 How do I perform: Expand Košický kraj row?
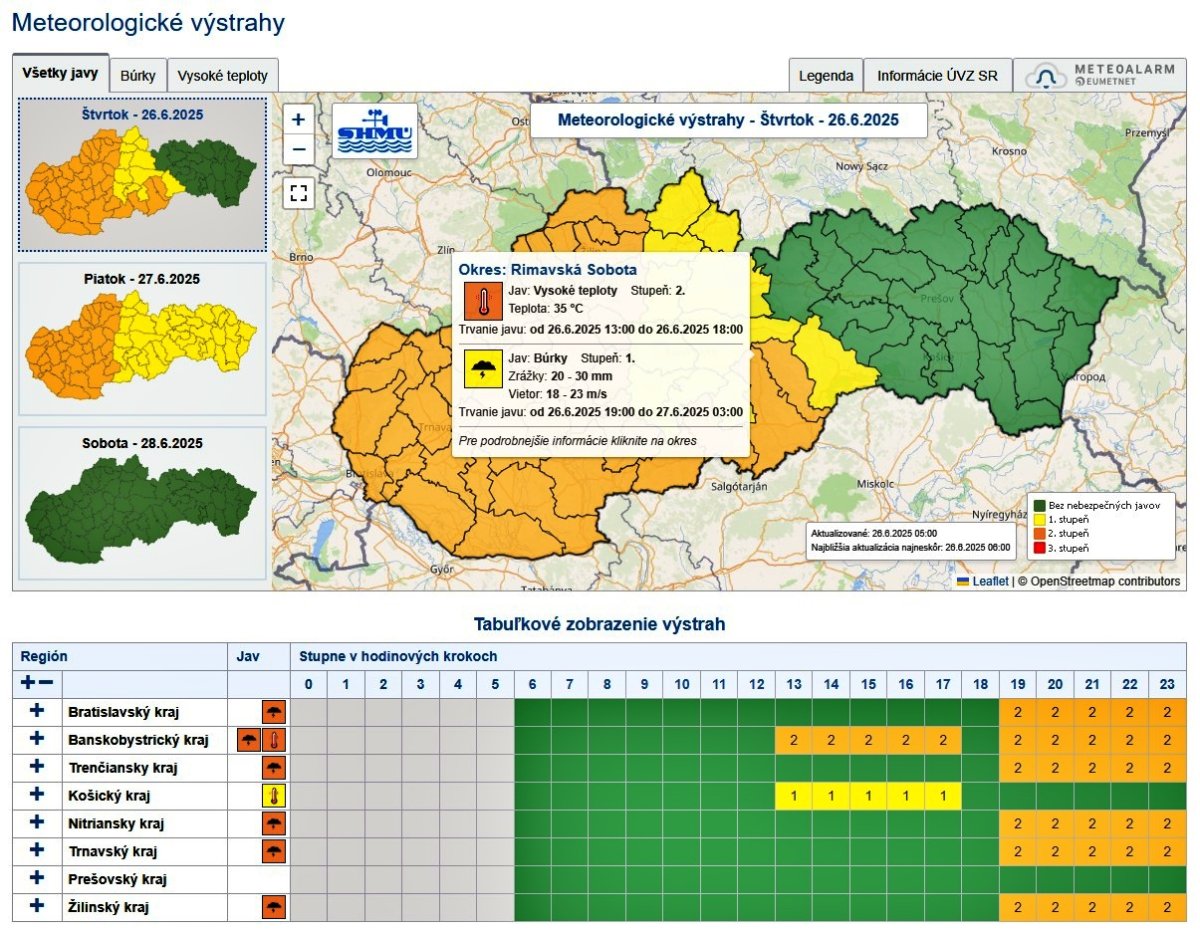[37, 796]
